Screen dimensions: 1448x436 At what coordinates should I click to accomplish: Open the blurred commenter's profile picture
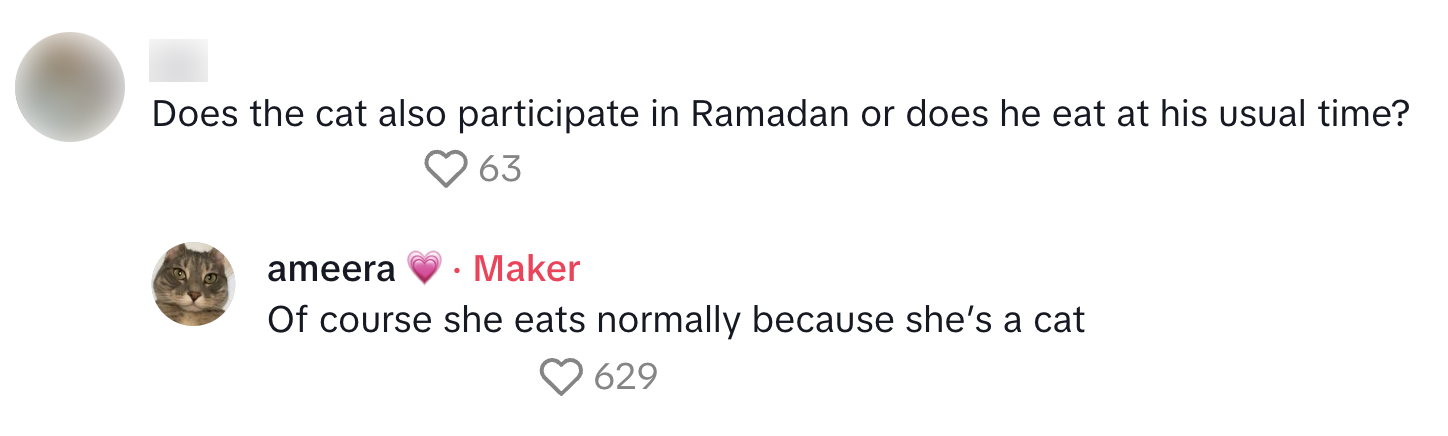[x=70, y=87]
